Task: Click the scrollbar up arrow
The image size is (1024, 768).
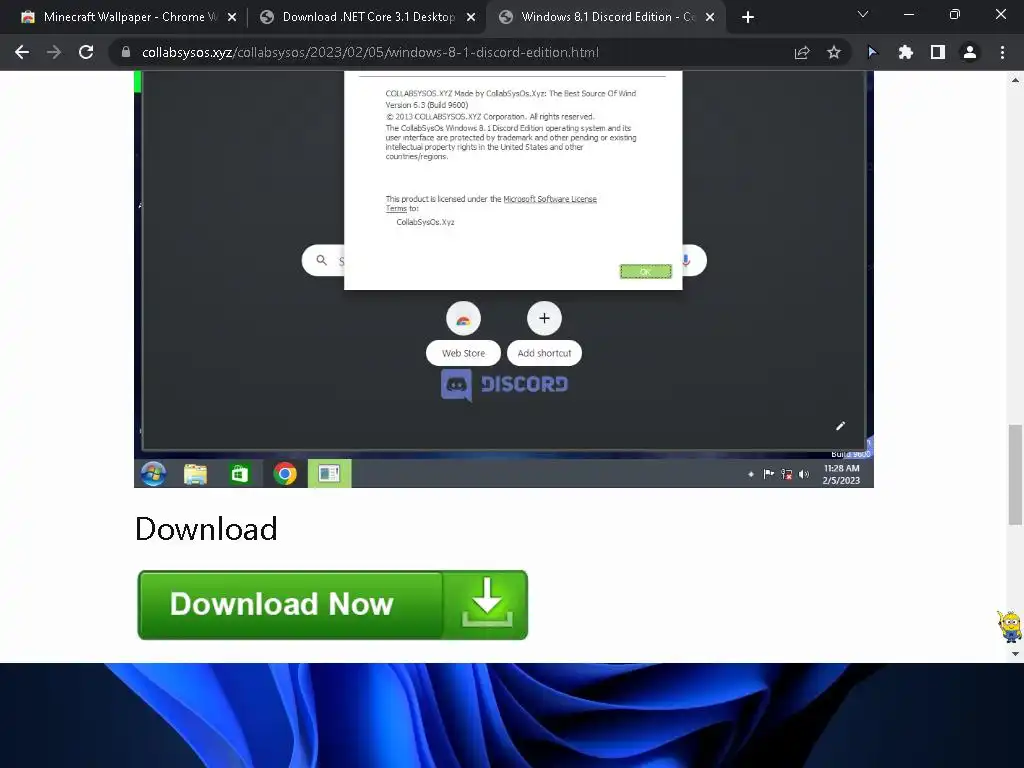Action: point(1015,80)
